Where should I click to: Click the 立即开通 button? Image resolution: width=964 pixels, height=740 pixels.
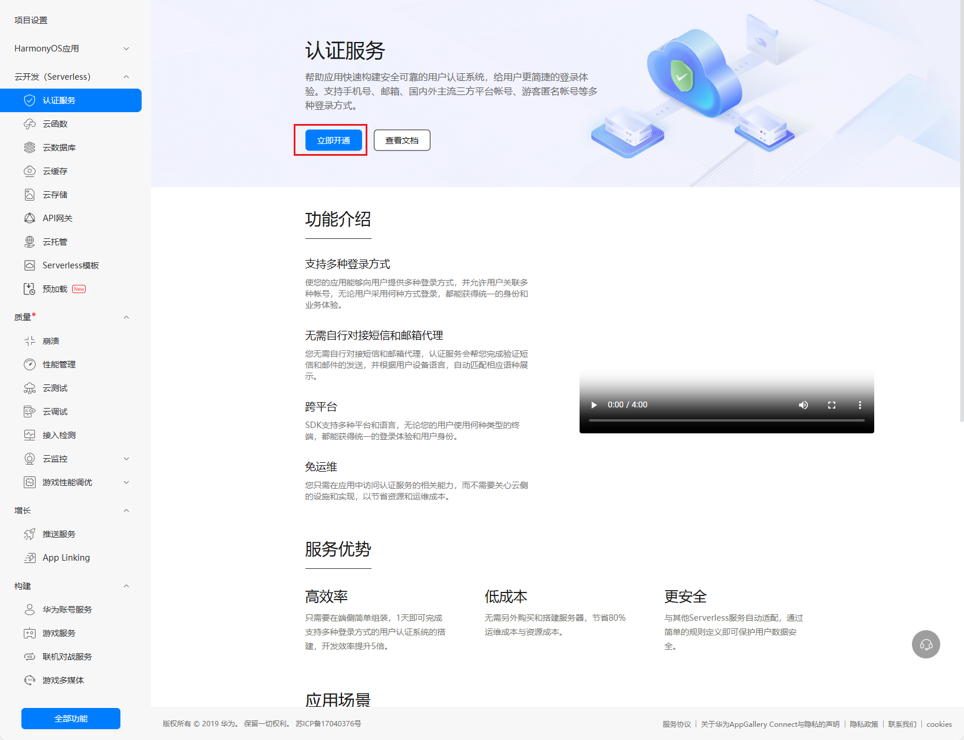[330, 140]
